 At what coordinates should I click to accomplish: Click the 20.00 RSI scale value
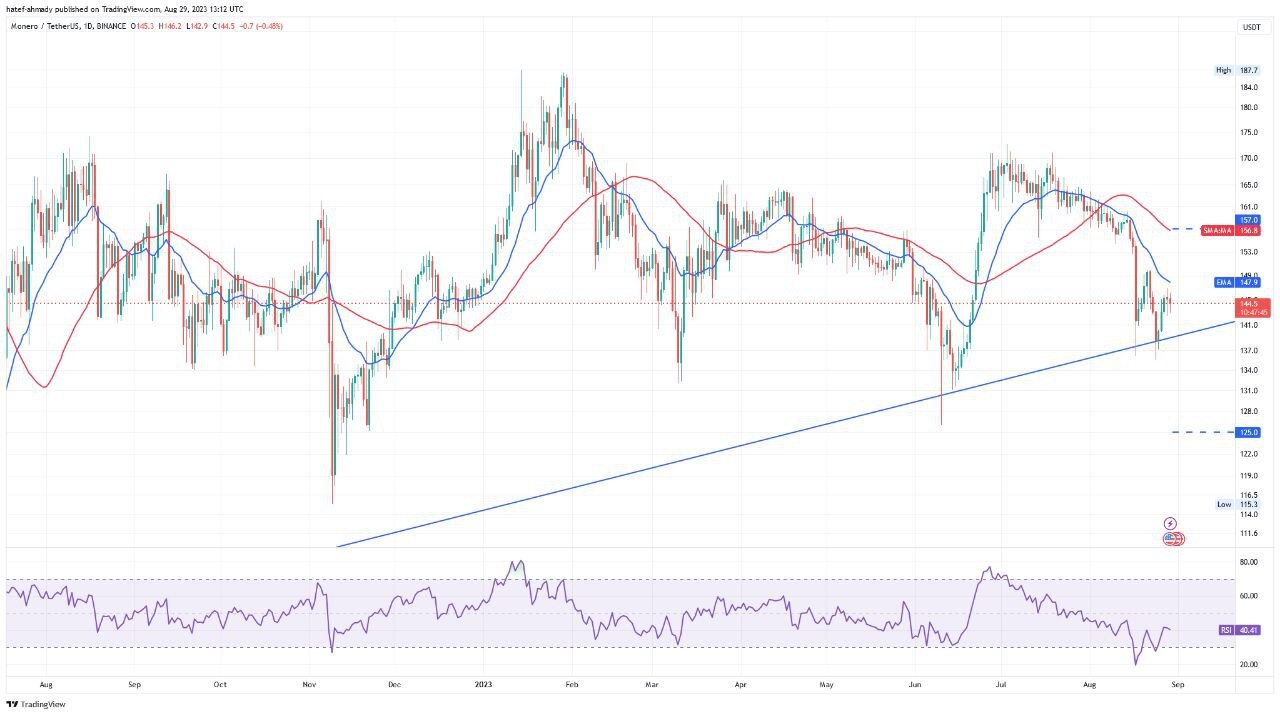tap(1249, 664)
